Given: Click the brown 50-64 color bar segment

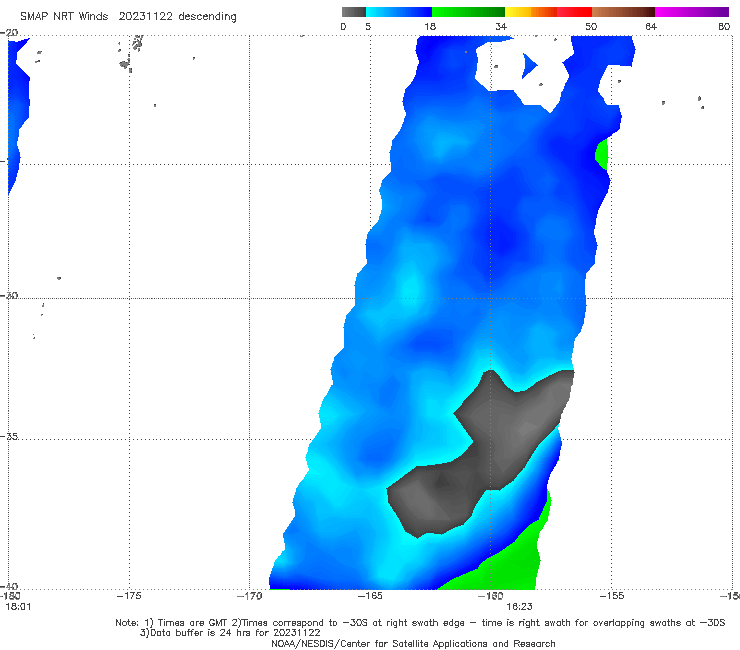Looking at the screenshot, I should pos(623,12).
